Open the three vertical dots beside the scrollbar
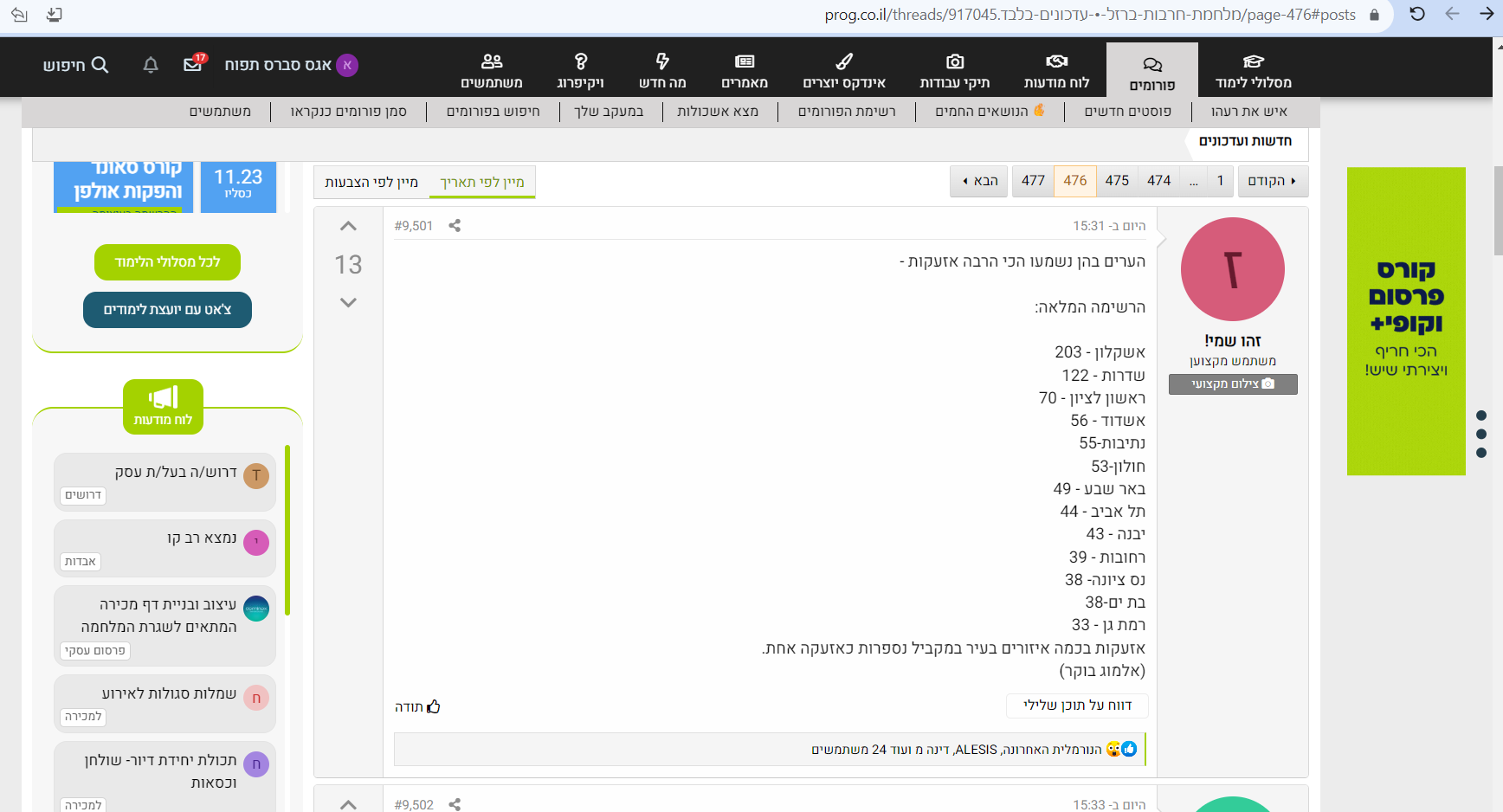Screen dimensions: 1503x812 (1481, 434)
